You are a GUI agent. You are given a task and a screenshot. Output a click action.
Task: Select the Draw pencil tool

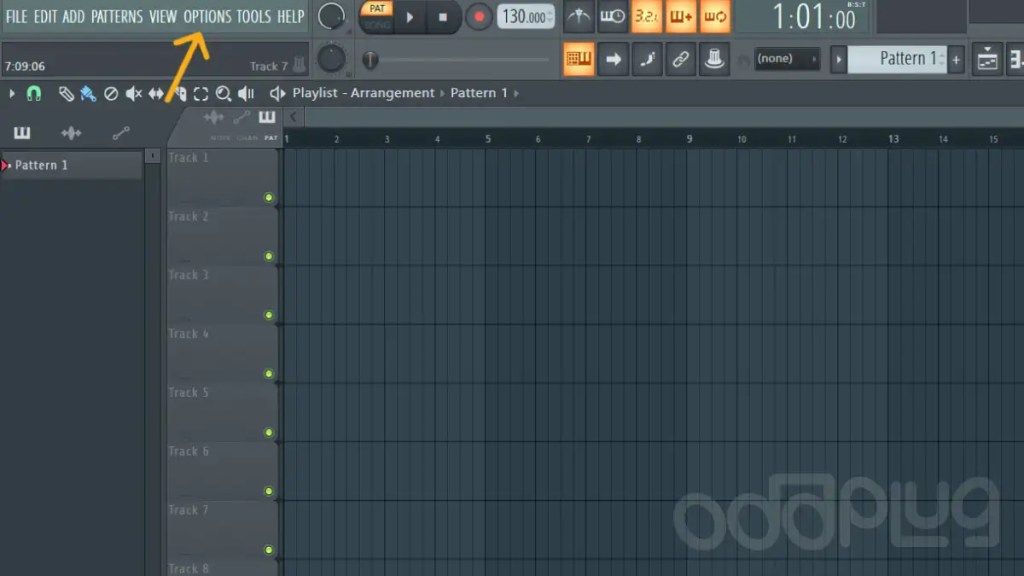point(66,93)
